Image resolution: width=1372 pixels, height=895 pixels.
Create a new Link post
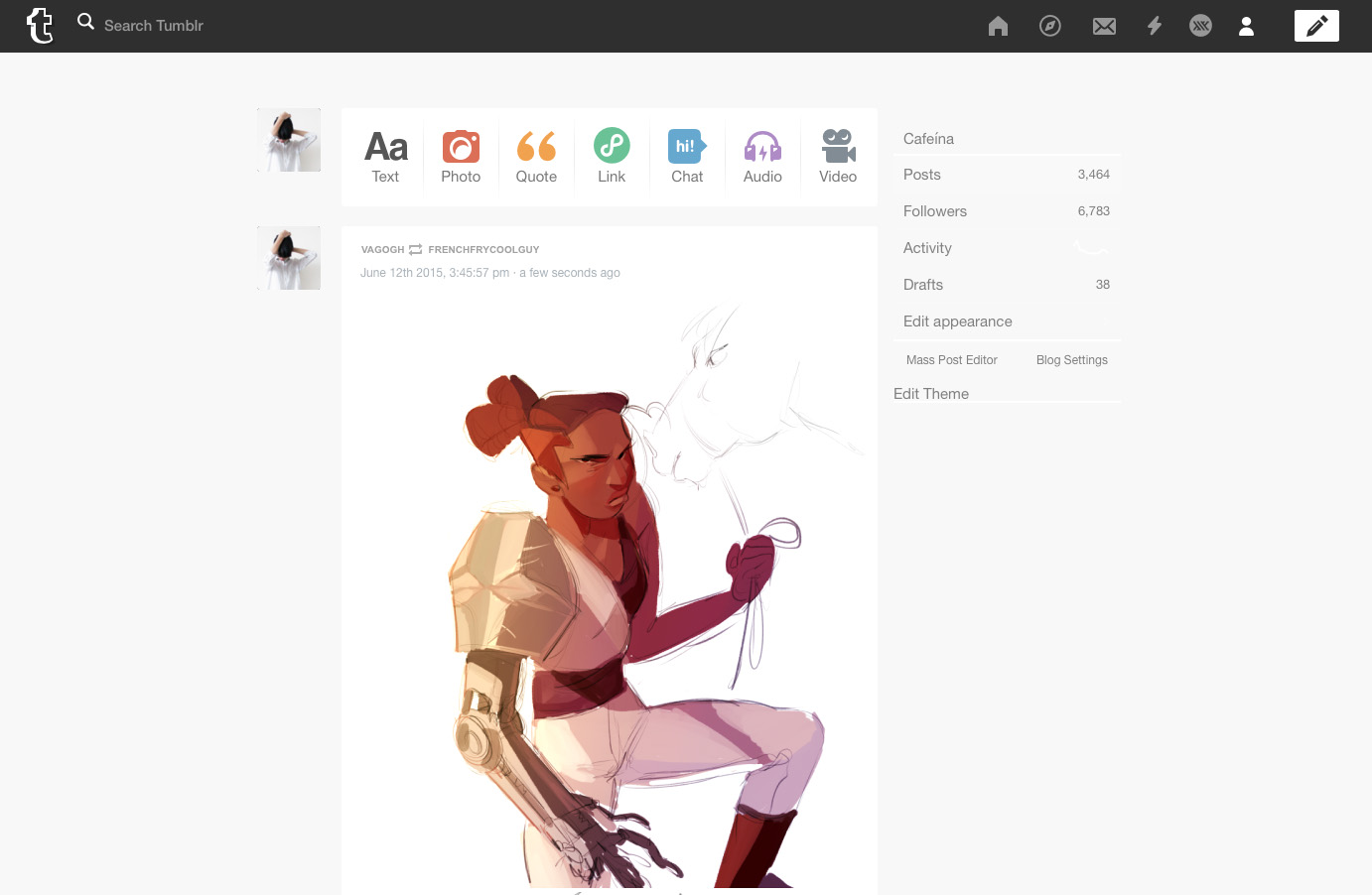[612, 157]
